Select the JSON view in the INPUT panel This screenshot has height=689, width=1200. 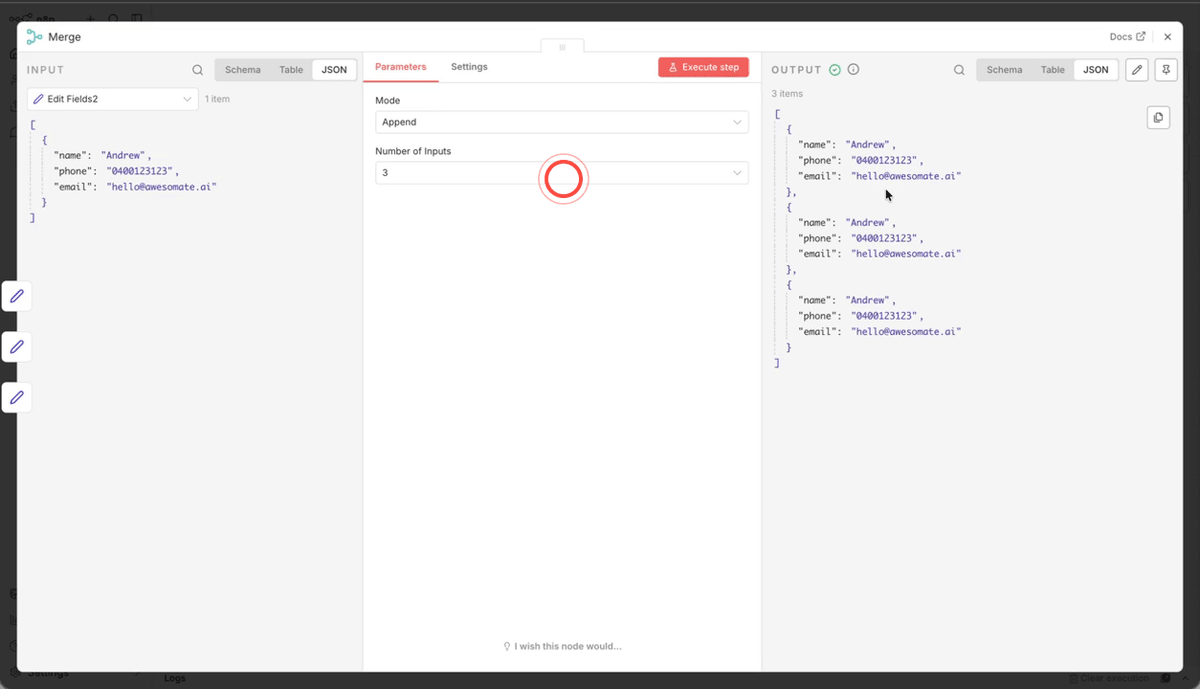(x=334, y=70)
